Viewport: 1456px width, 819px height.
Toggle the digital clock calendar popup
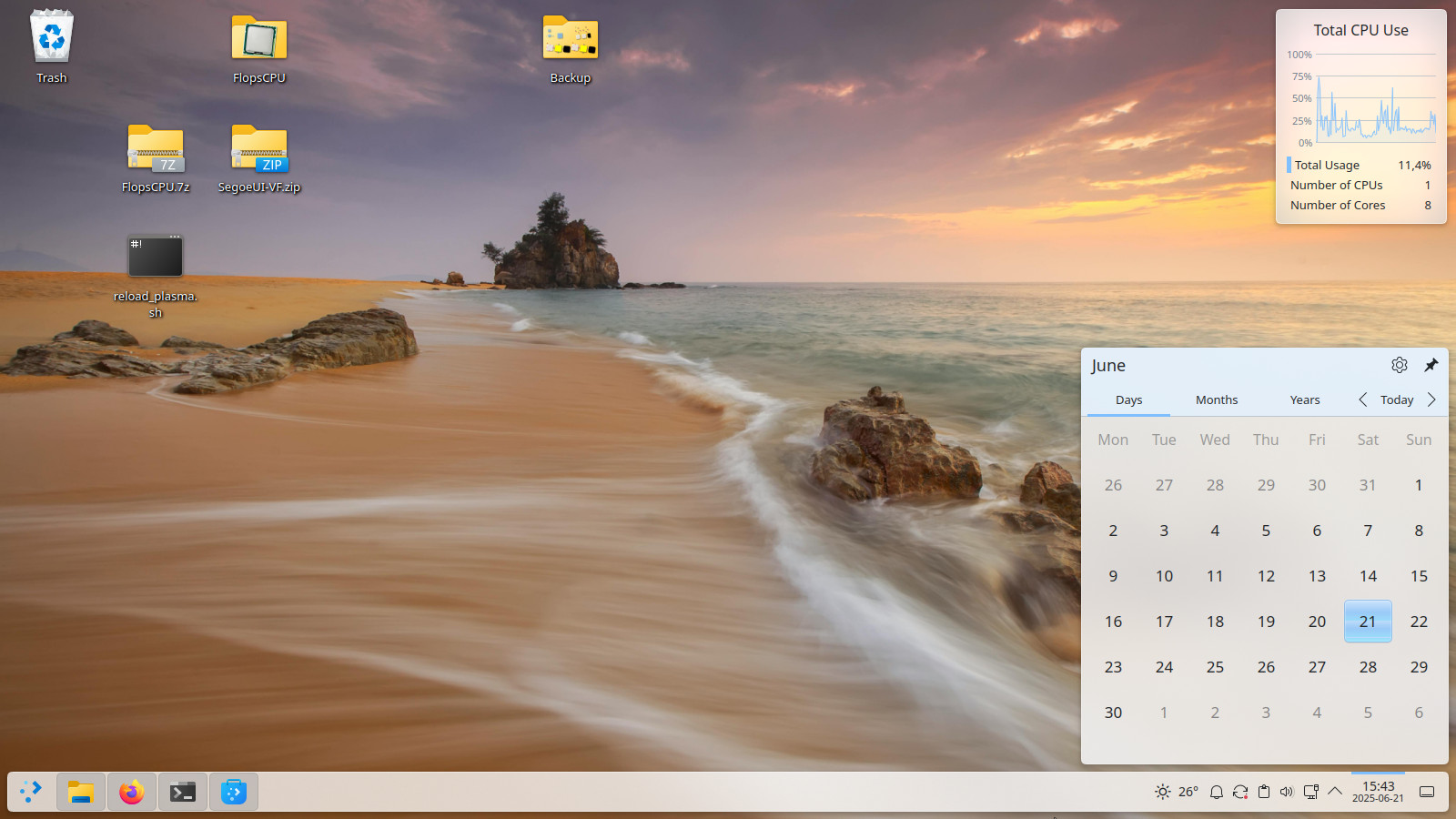click(1378, 792)
